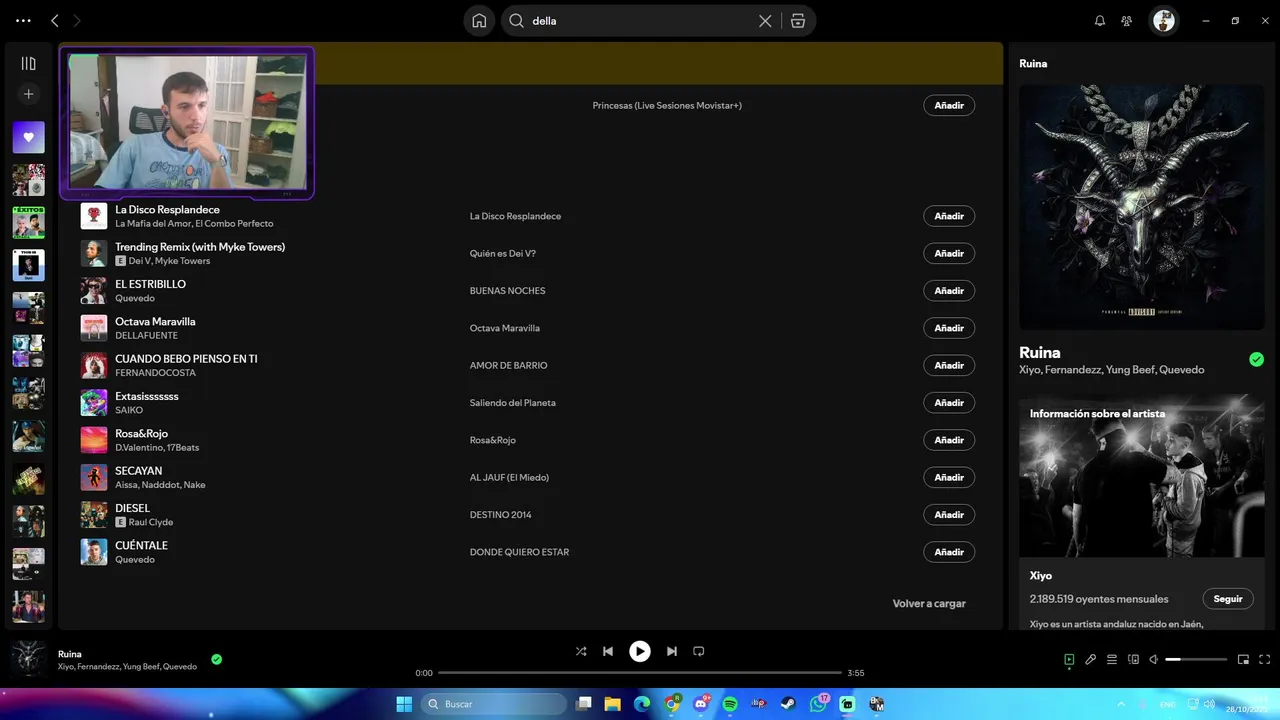The width and height of the screenshot is (1280, 720).
Task: Skip to previous track
Action: click(x=608, y=651)
